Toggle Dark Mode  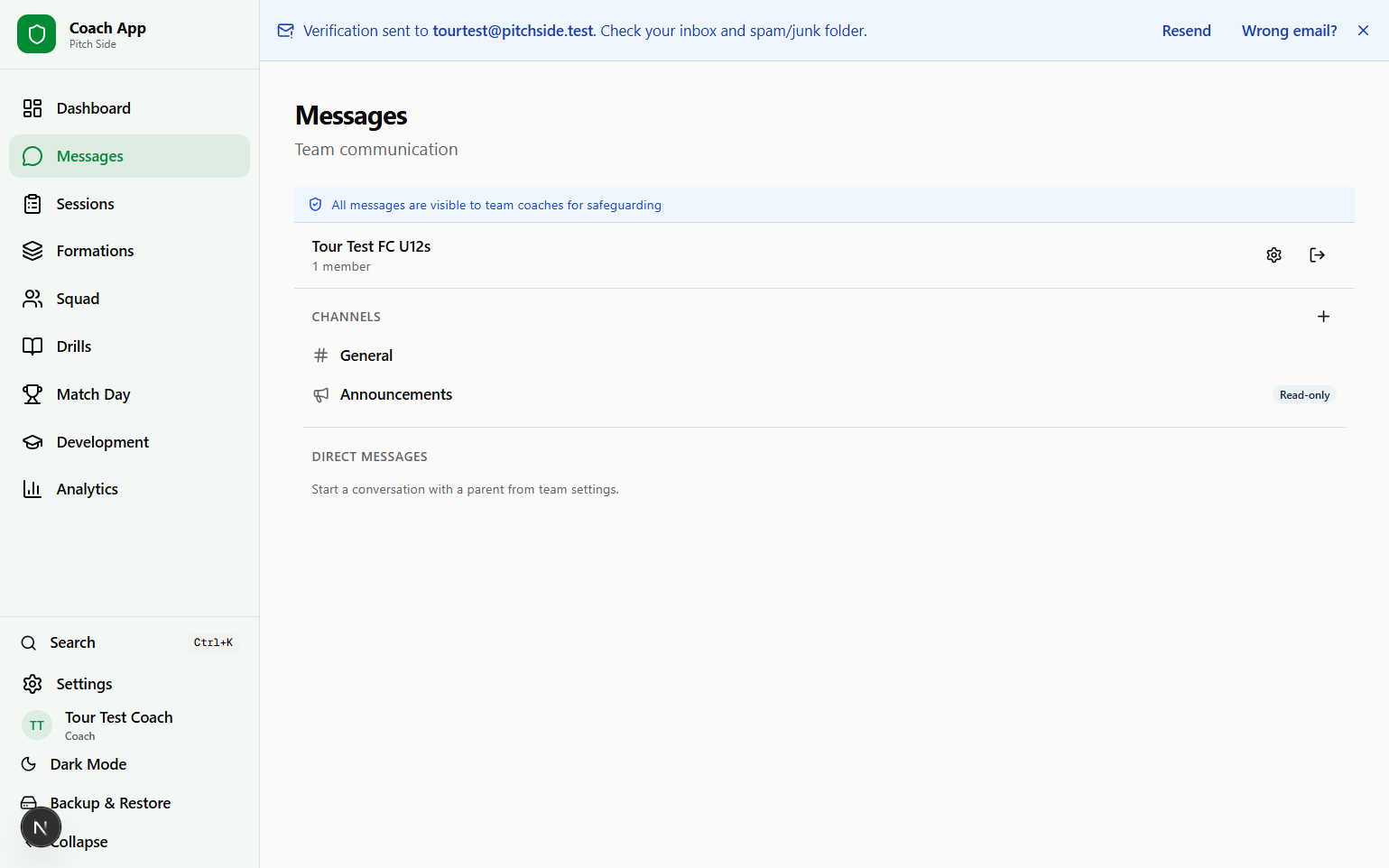[88, 764]
